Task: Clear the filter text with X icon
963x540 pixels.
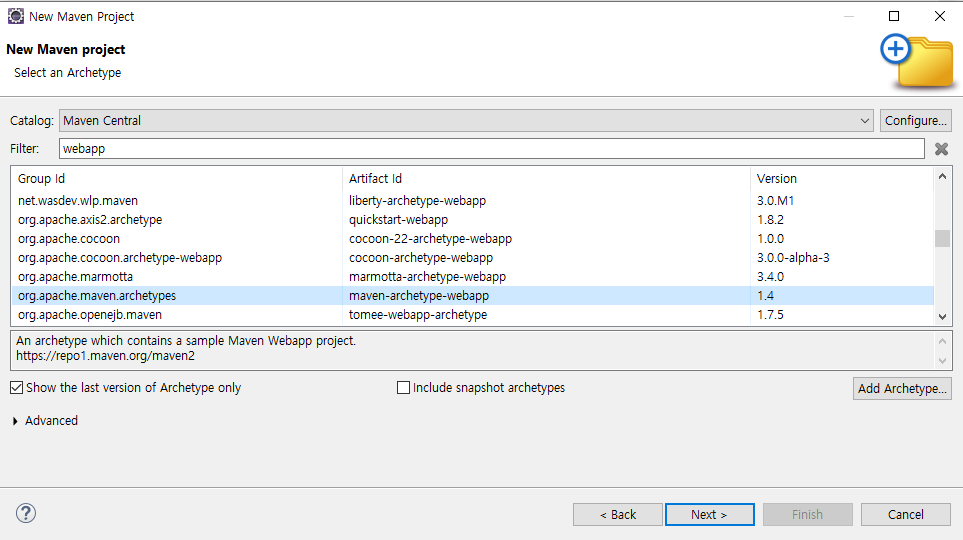Action: [x=941, y=149]
